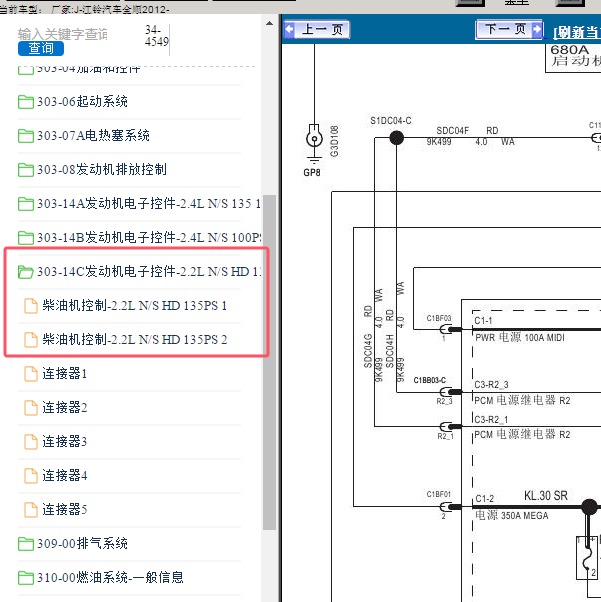Image resolution: width=601 pixels, height=602 pixels.
Task: Open the 连接器2 document
Action: [65, 407]
